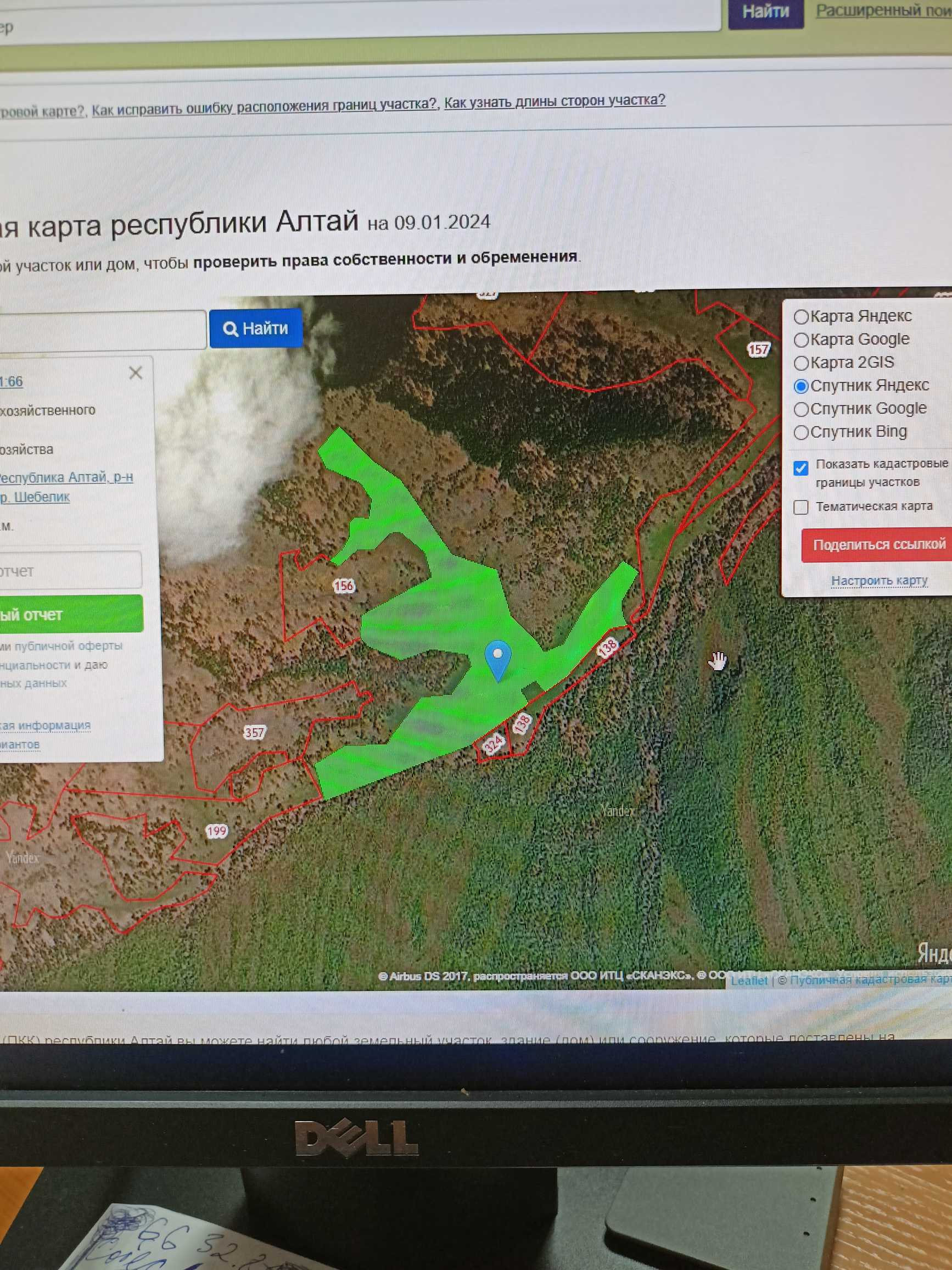The height and width of the screenshot is (1270, 952).
Task: Select the Карта Яндекс radio option
Action: click(x=801, y=316)
